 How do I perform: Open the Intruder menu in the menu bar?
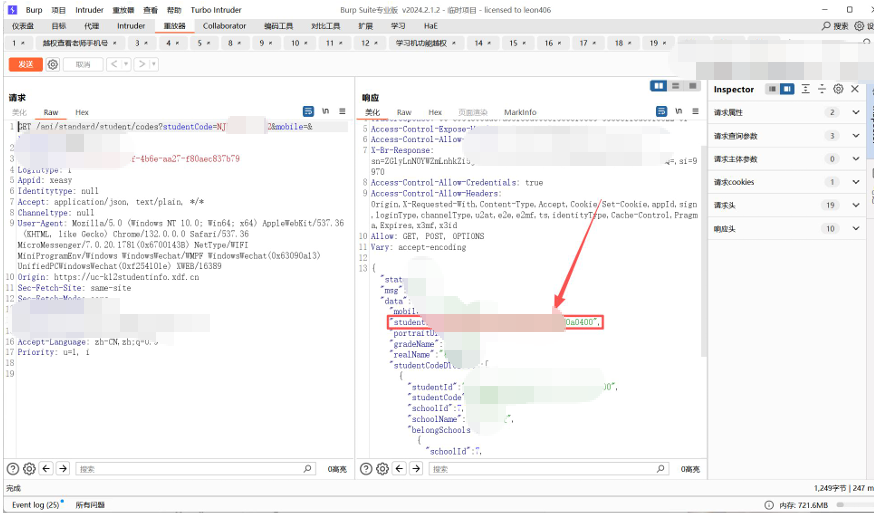click(89, 10)
